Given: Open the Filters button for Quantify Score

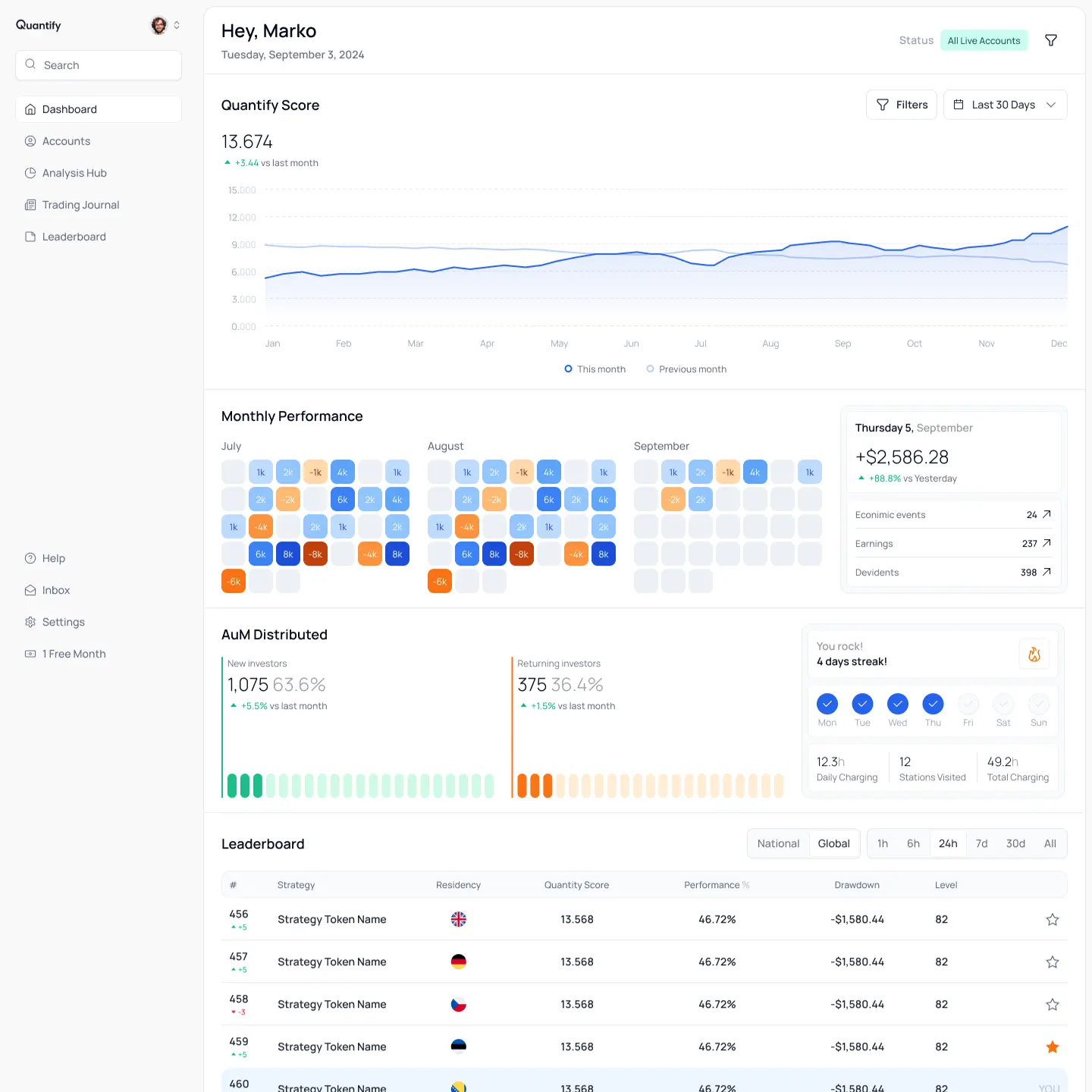Looking at the screenshot, I should coord(902,105).
